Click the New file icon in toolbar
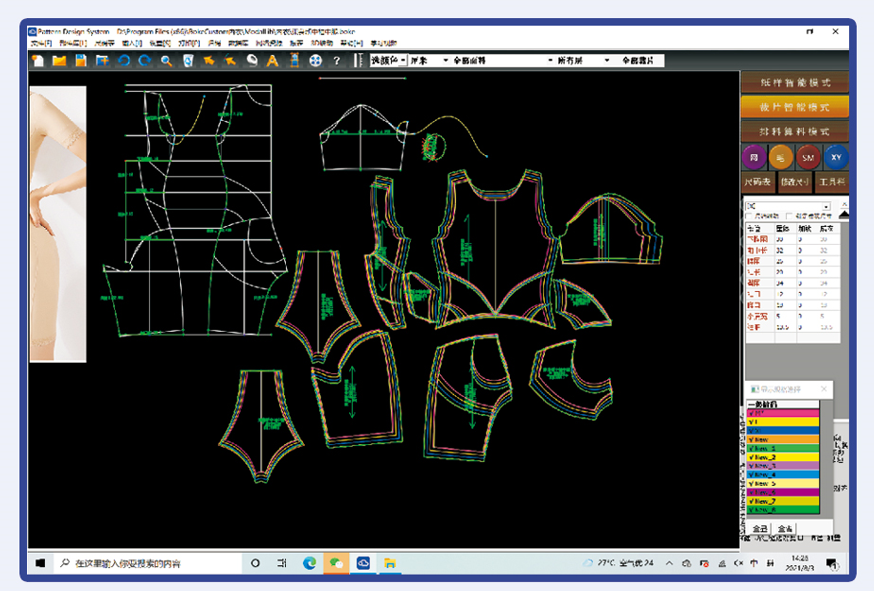Image resolution: width=874 pixels, height=591 pixels. point(38,61)
